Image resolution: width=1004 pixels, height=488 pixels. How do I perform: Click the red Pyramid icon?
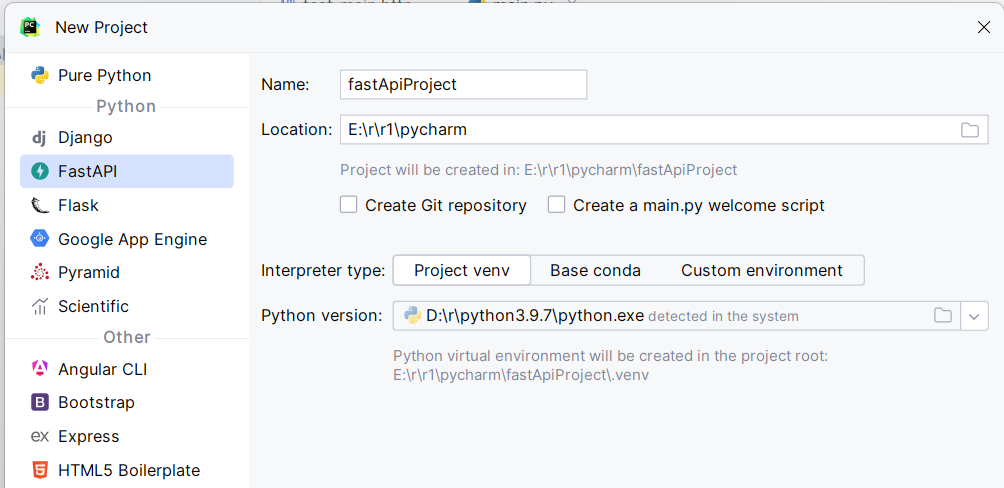tap(40, 273)
